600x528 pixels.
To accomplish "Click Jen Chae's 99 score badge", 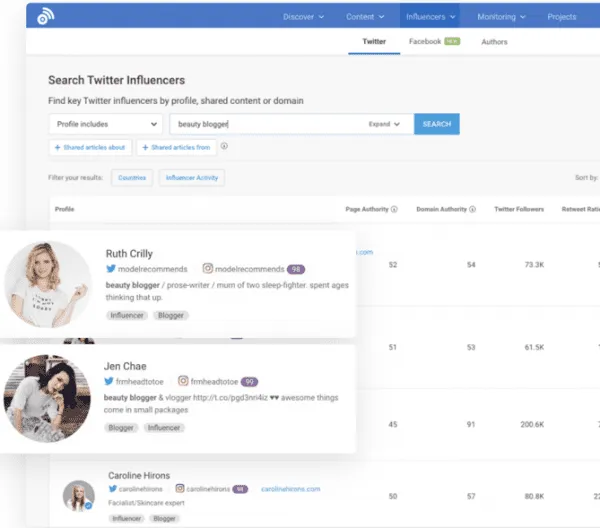I will pos(249,382).
